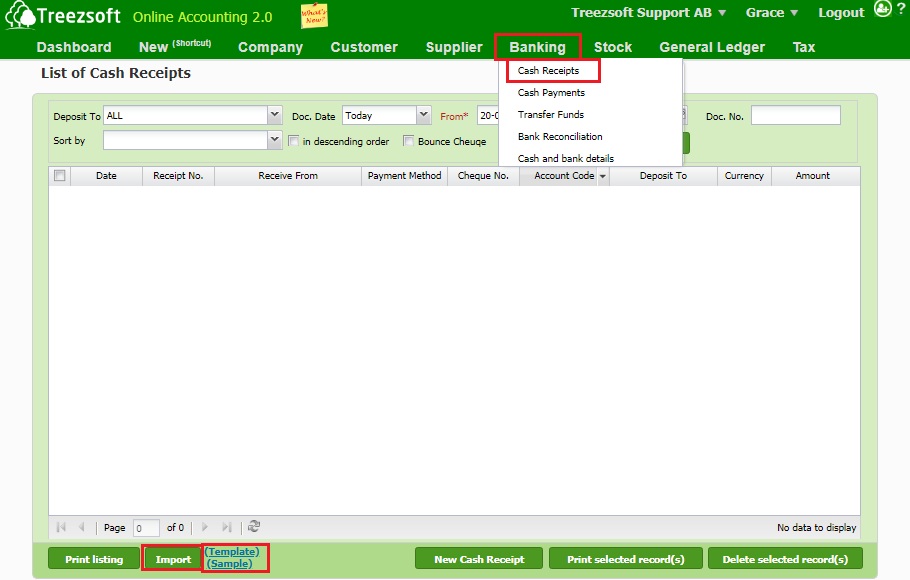The height and width of the screenshot is (580, 910).
Task: Go to next page in pager
Action: click(x=206, y=527)
